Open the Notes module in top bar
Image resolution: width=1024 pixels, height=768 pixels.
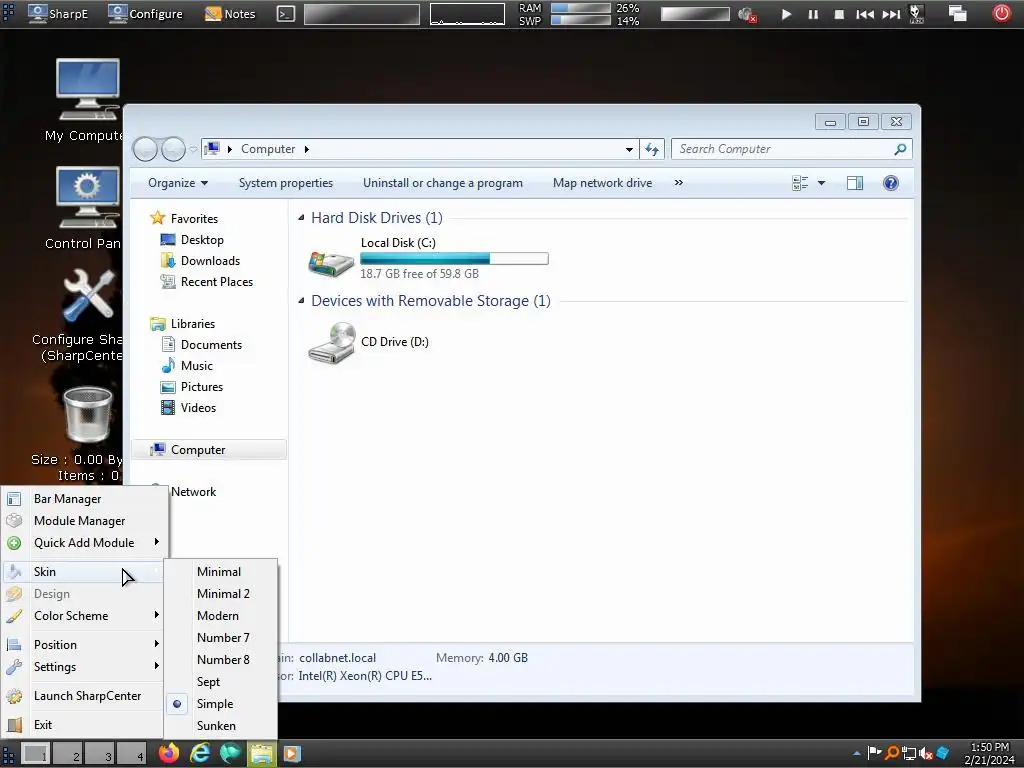click(x=230, y=13)
